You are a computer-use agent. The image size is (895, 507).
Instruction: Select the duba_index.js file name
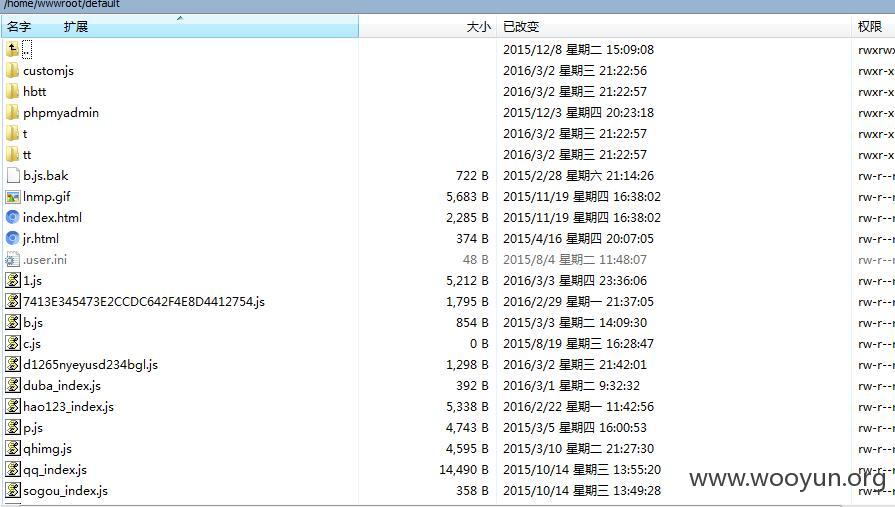coord(62,386)
